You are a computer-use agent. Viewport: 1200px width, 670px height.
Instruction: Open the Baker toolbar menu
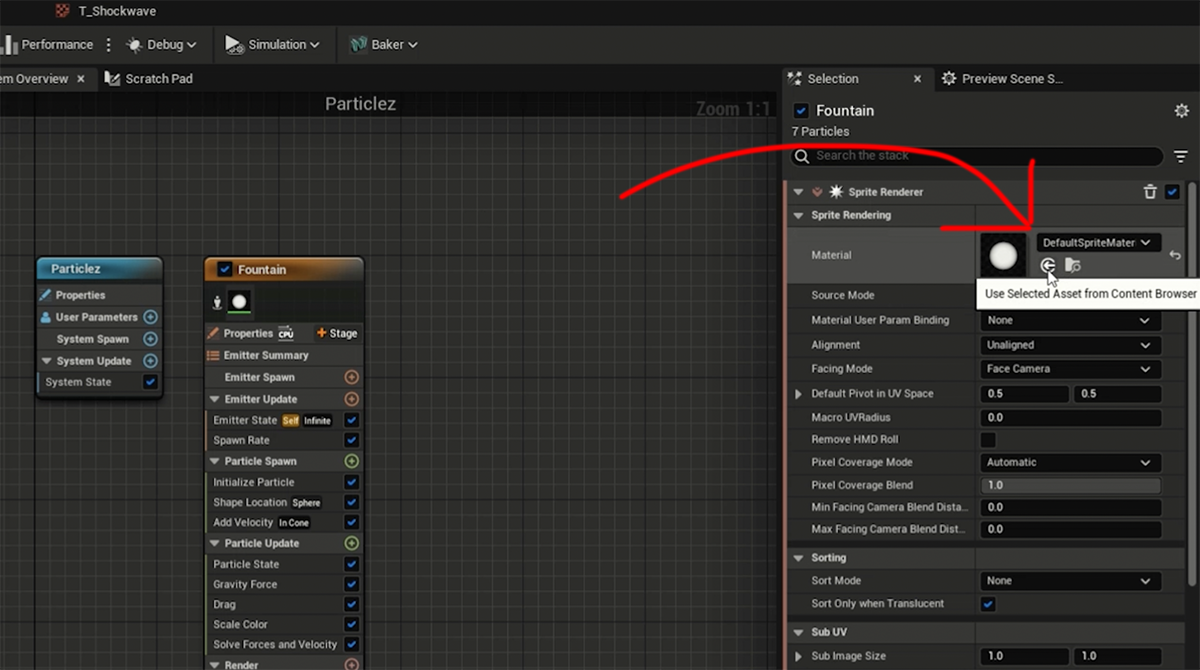point(384,45)
